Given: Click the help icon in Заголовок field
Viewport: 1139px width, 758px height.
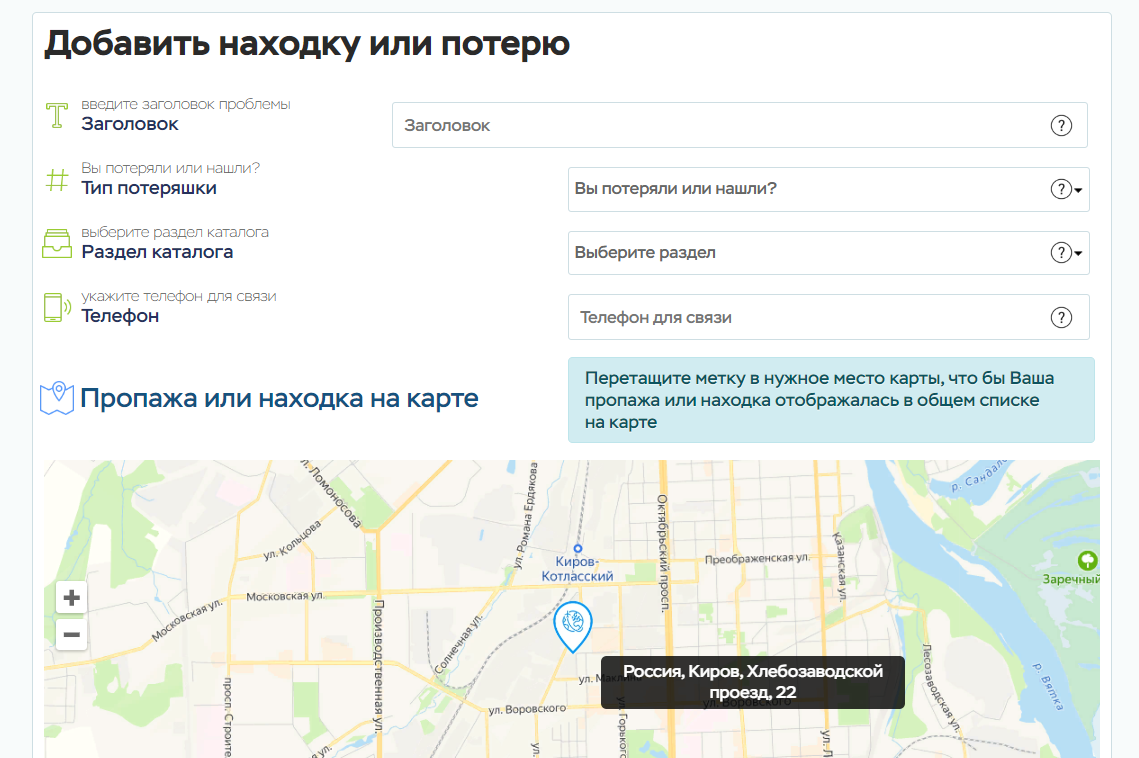Looking at the screenshot, I should (1061, 126).
